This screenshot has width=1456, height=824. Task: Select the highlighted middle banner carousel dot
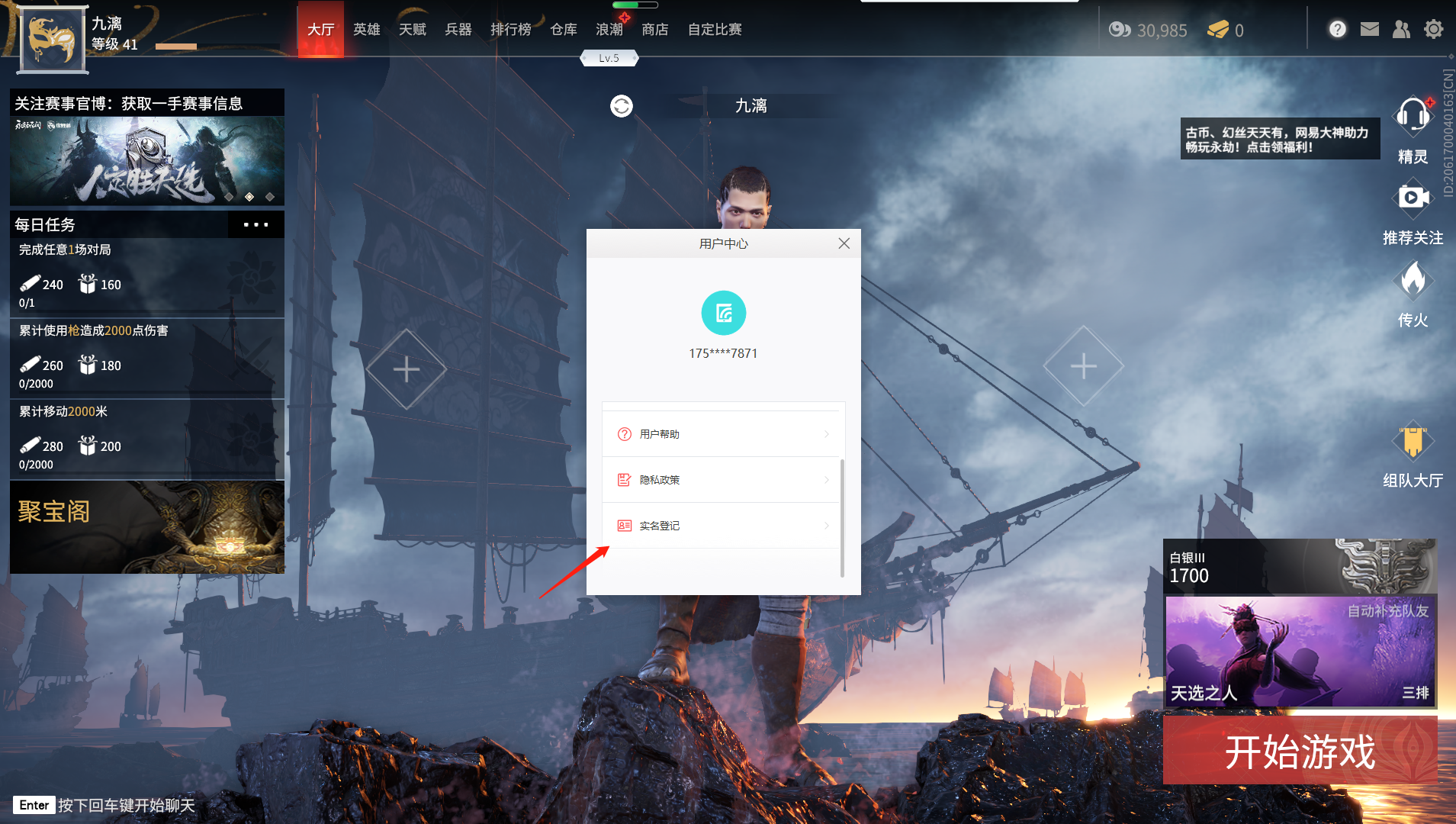point(249,197)
